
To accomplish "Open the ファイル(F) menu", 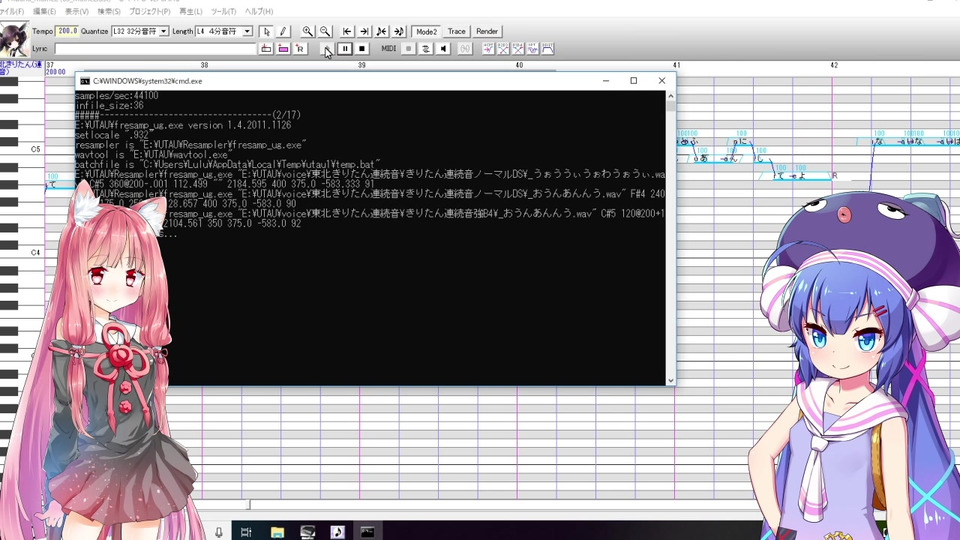I will (x=12, y=12).
